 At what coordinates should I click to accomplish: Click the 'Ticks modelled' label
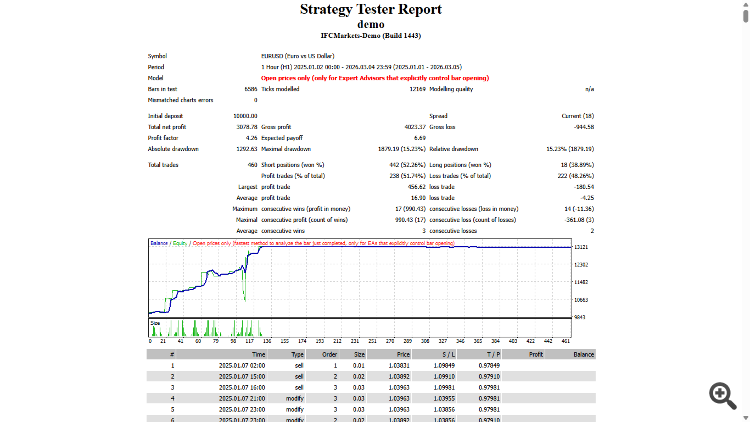coord(280,89)
